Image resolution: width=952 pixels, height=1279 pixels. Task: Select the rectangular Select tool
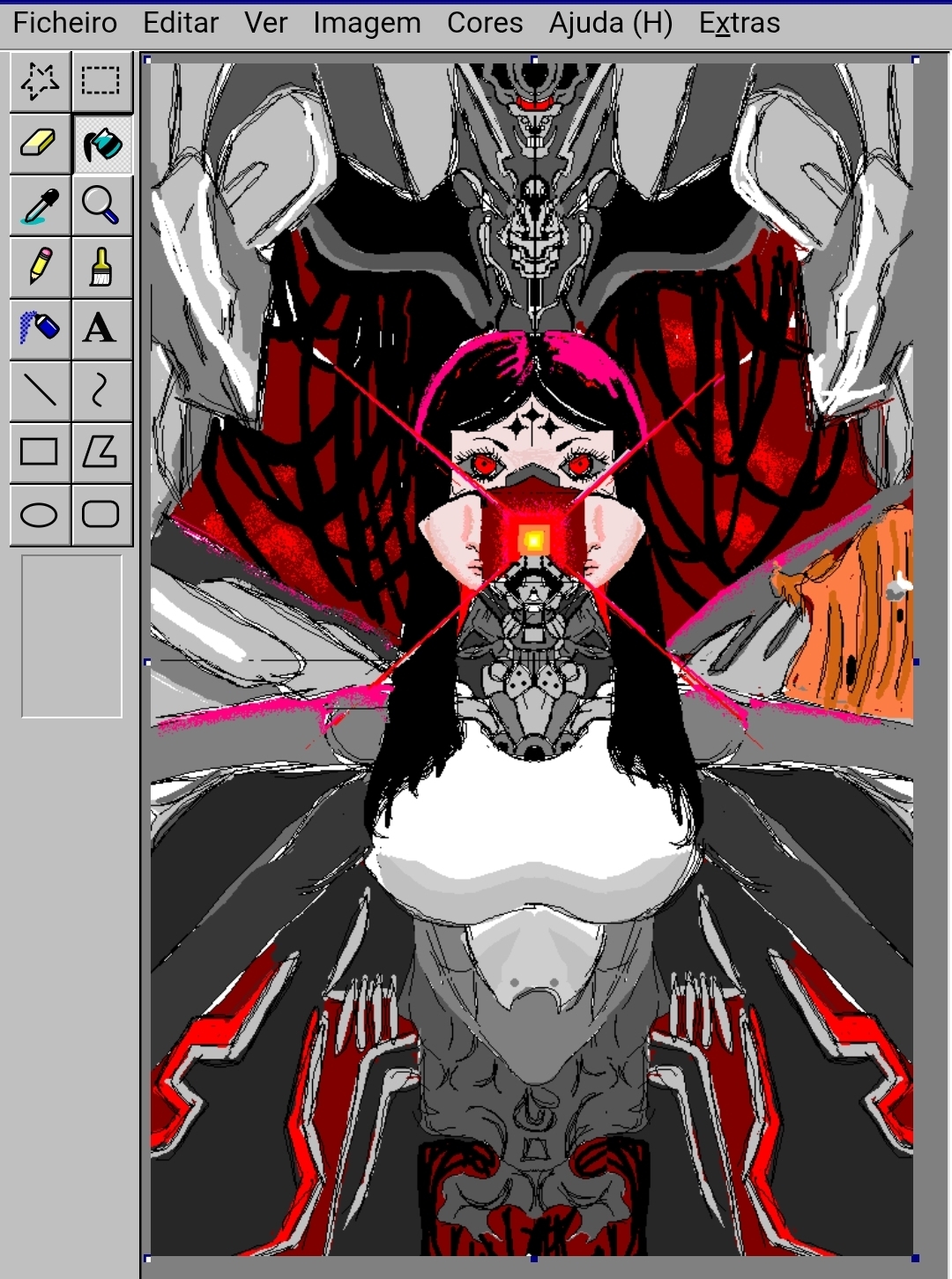coord(101,81)
